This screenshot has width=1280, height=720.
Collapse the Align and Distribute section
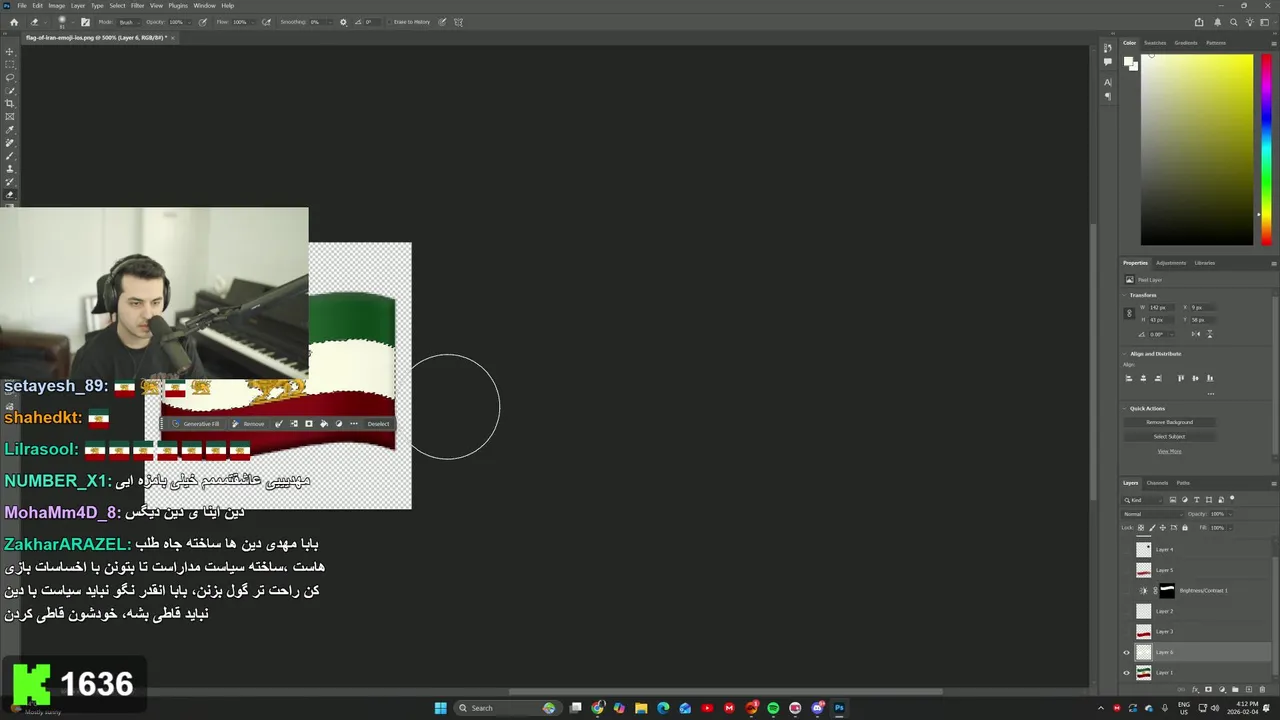[x=1125, y=354]
